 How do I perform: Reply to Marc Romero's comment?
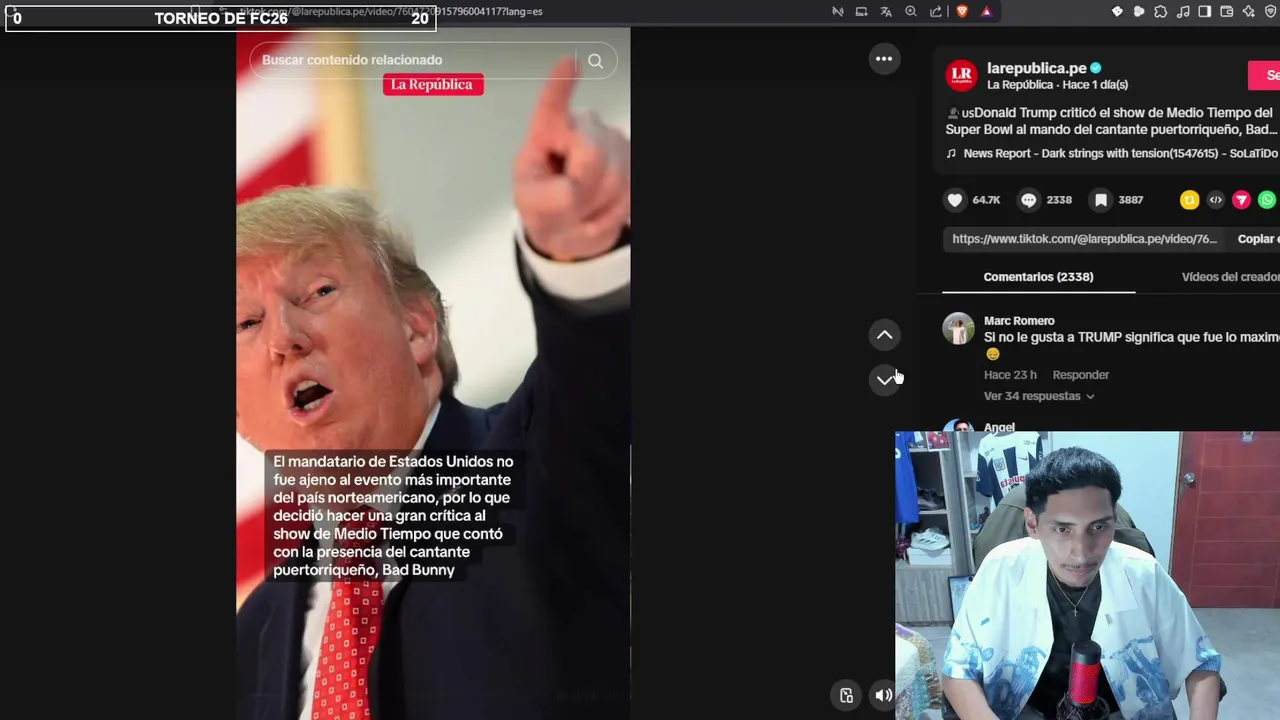point(1080,375)
